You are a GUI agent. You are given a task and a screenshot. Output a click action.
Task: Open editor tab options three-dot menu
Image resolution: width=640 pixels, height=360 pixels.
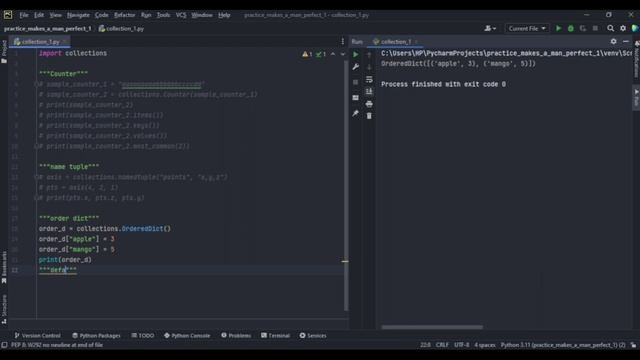coord(342,41)
